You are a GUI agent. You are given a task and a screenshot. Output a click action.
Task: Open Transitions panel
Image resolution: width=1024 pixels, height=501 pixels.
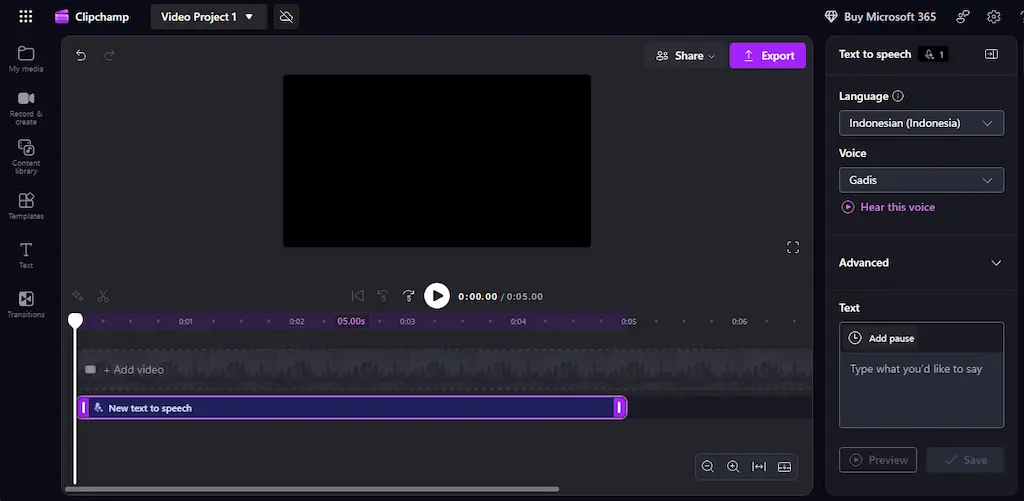click(x=26, y=304)
